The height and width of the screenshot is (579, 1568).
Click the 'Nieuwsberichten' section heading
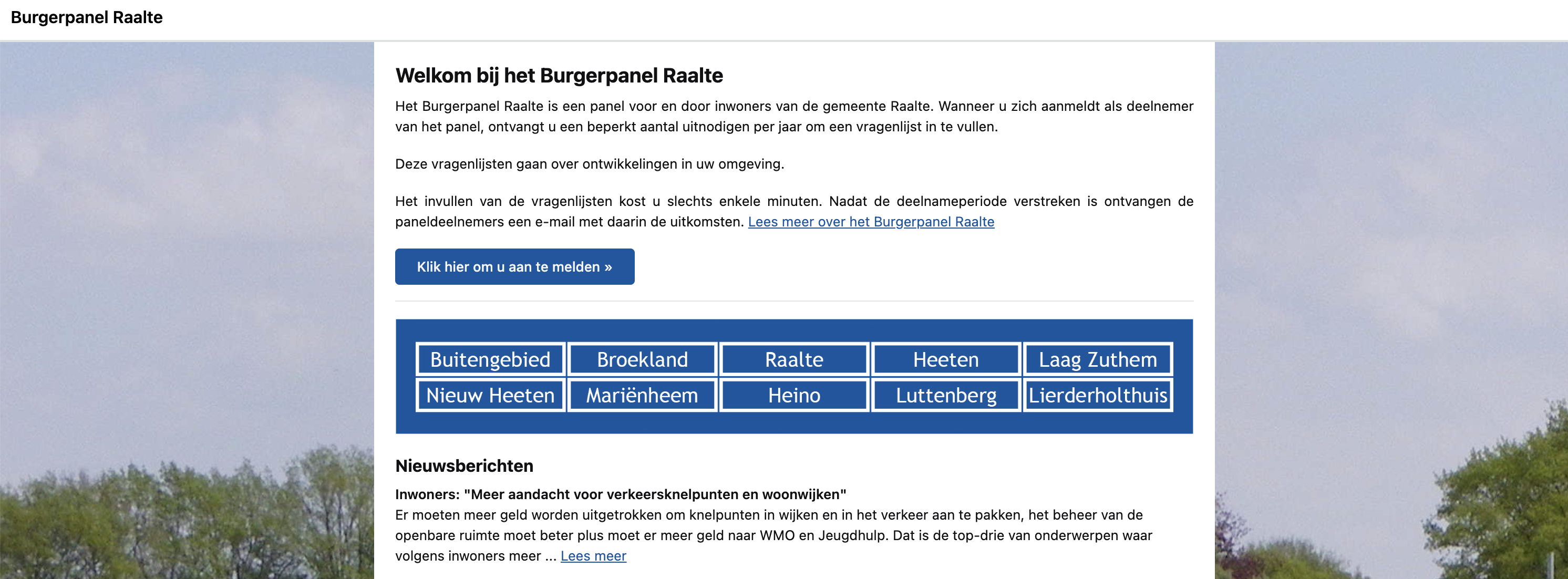click(464, 466)
